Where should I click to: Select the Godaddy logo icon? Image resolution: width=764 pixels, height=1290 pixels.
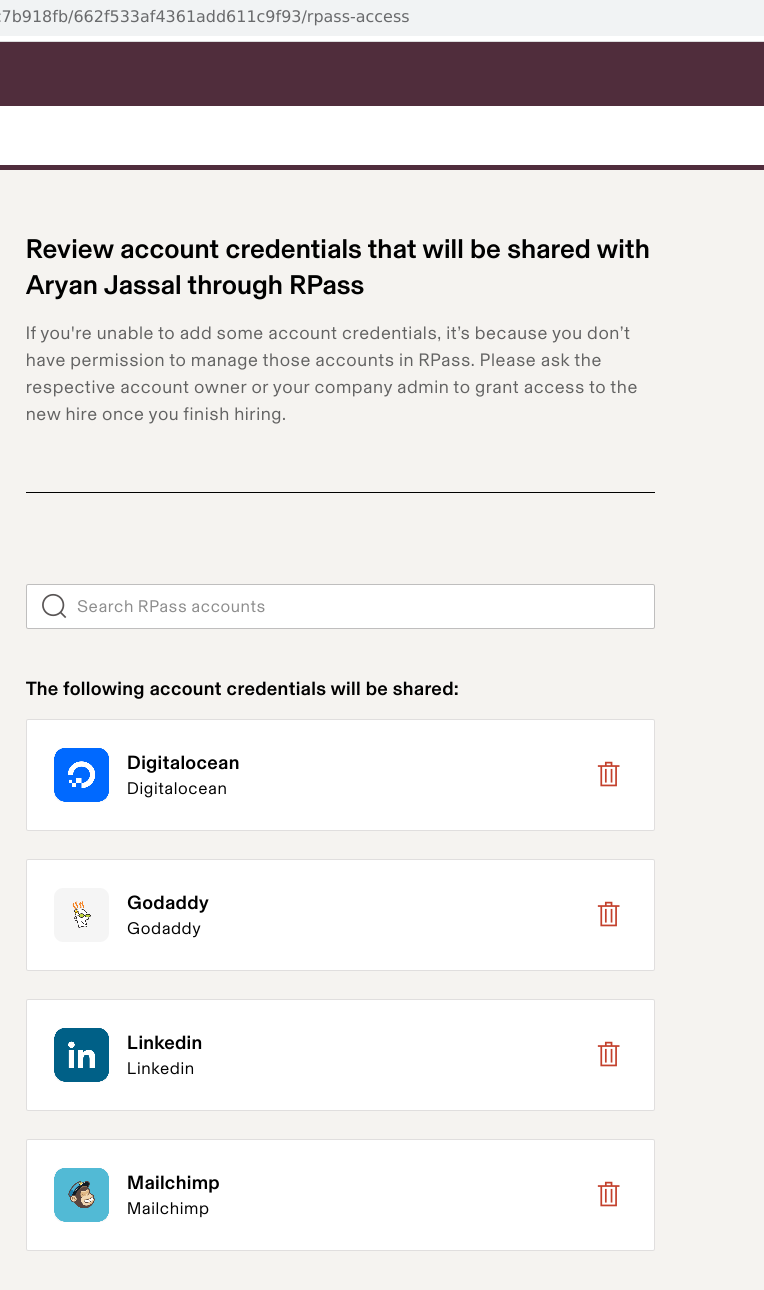pyautogui.click(x=81, y=915)
